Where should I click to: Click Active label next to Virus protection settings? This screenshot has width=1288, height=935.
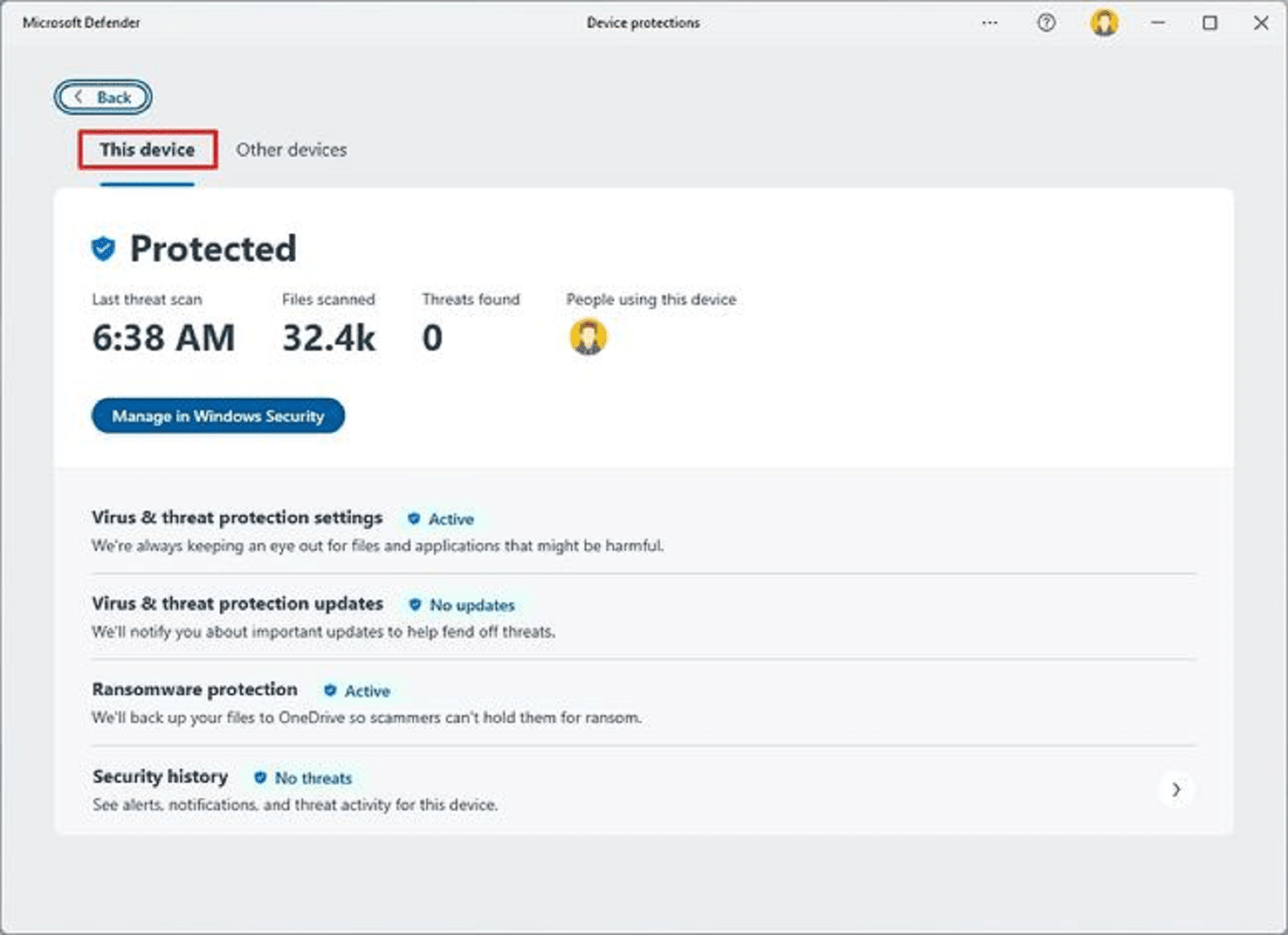pyautogui.click(x=451, y=519)
